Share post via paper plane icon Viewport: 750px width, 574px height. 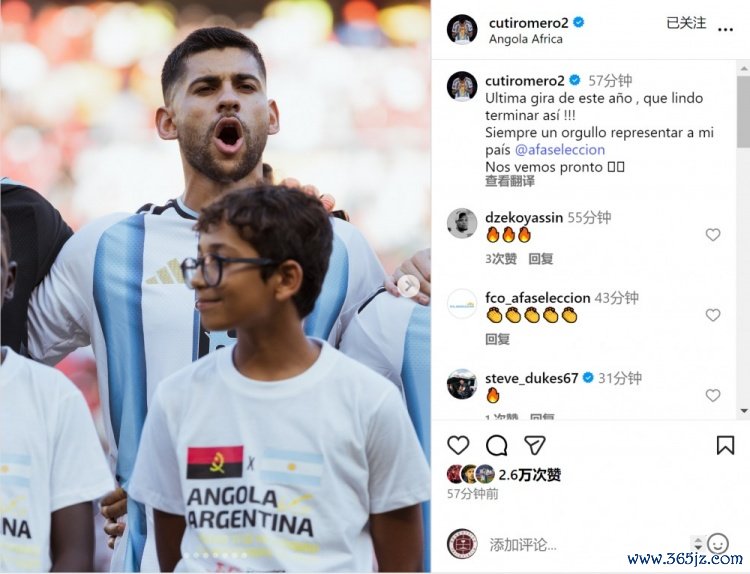[535, 445]
